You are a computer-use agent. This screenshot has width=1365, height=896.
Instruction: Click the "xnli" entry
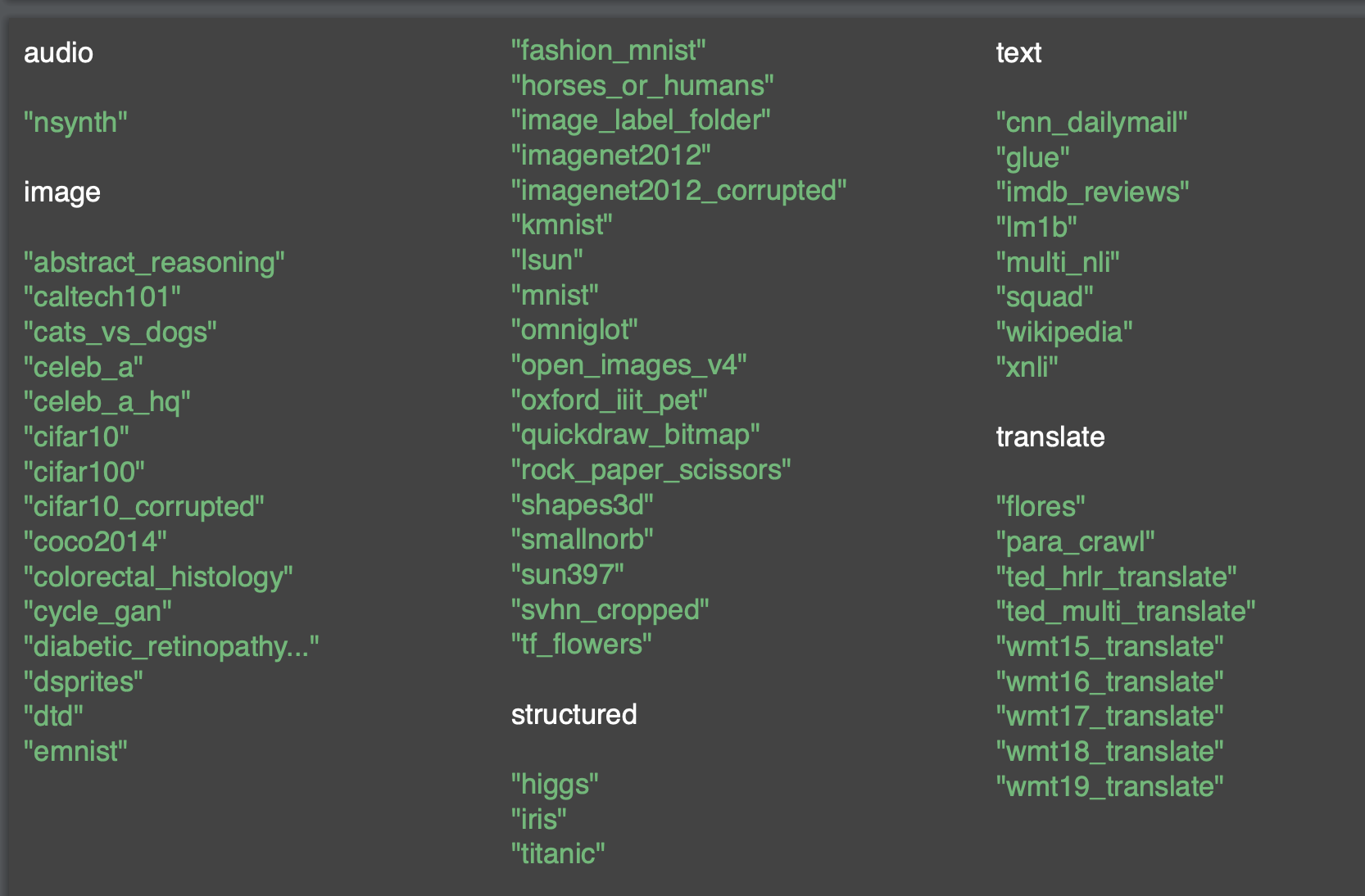click(1027, 368)
